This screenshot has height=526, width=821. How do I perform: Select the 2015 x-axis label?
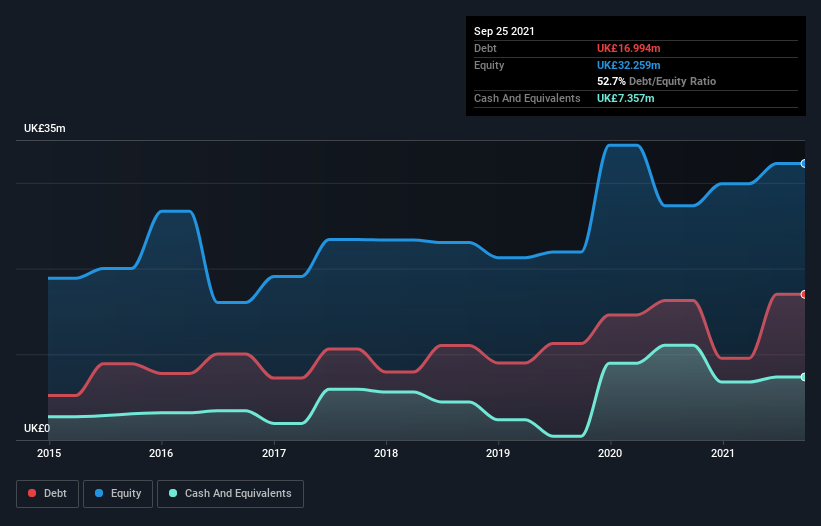pos(49,453)
